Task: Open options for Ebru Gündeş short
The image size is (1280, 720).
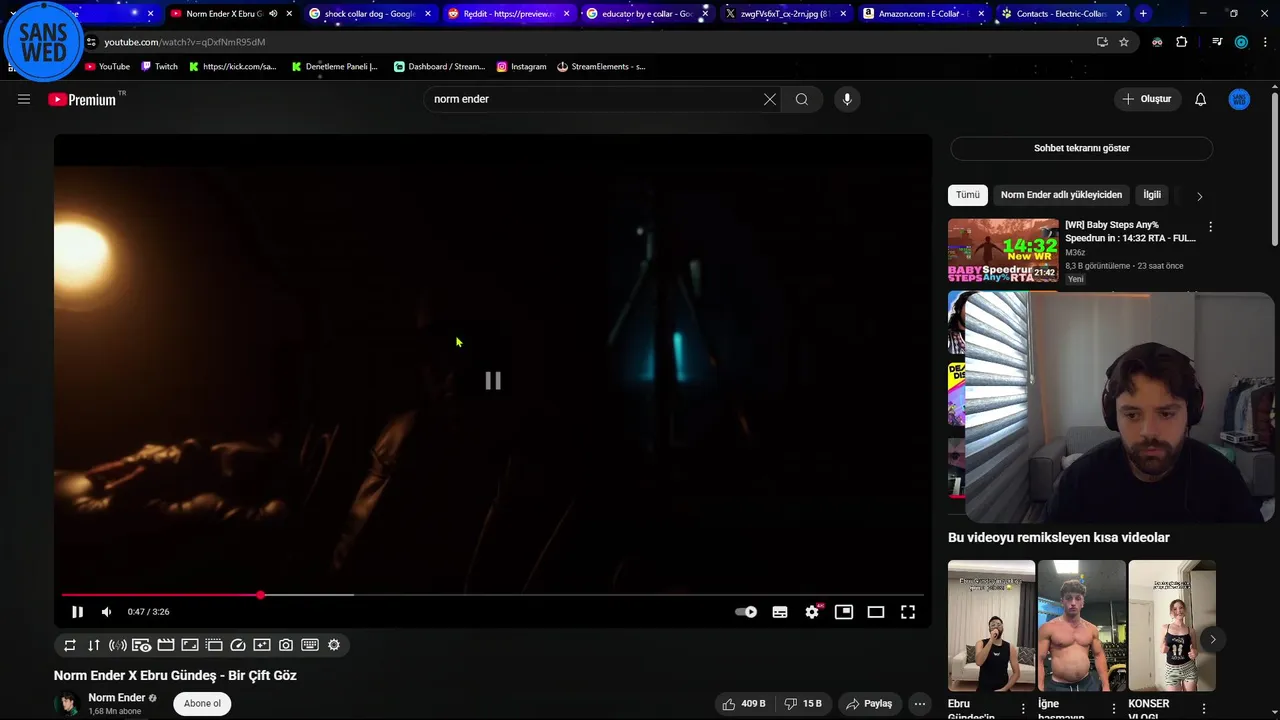Action: pos(1023,708)
